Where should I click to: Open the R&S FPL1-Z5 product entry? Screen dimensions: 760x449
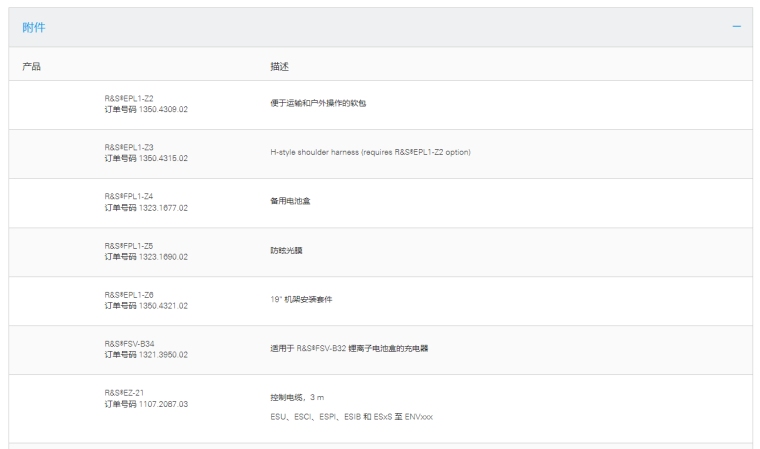pyautogui.click(x=129, y=246)
